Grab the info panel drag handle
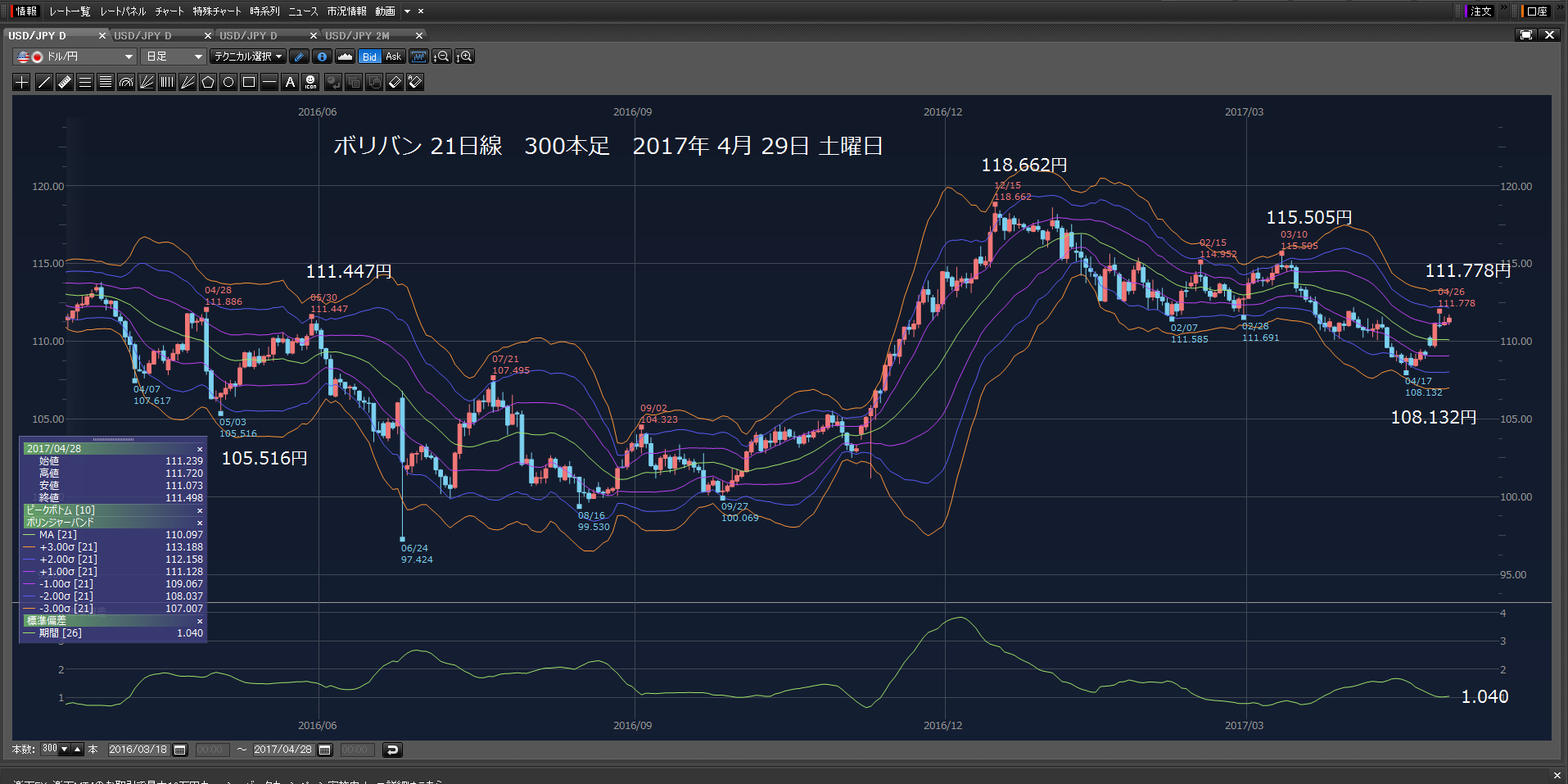1568x784 pixels. [x=113, y=440]
